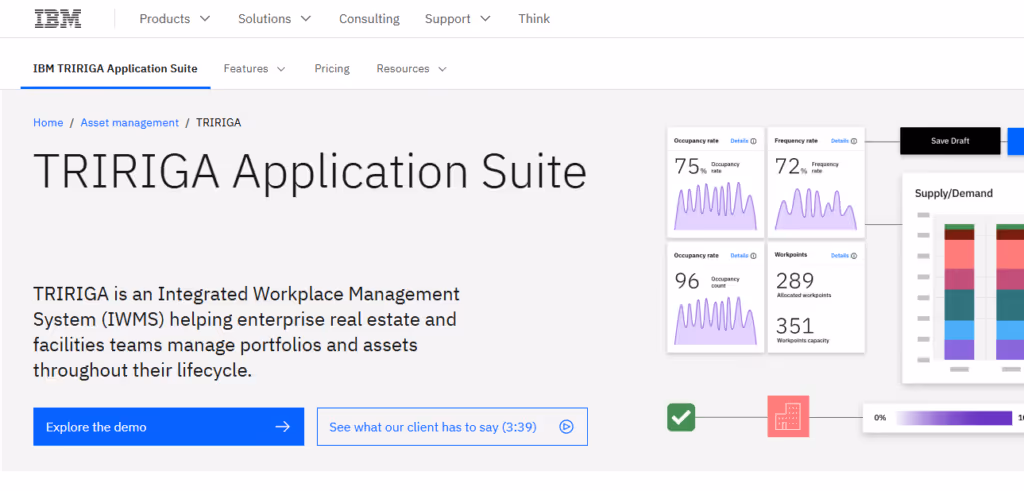Image resolution: width=1024 pixels, height=491 pixels.
Task: Click the 72% frequency rate chart
Action: tap(816, 208)
